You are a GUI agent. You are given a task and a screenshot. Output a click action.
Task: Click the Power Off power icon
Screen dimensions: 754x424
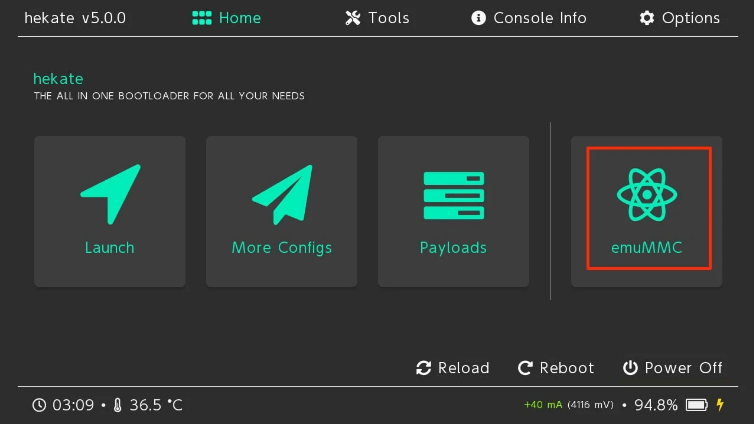[630, 368]
